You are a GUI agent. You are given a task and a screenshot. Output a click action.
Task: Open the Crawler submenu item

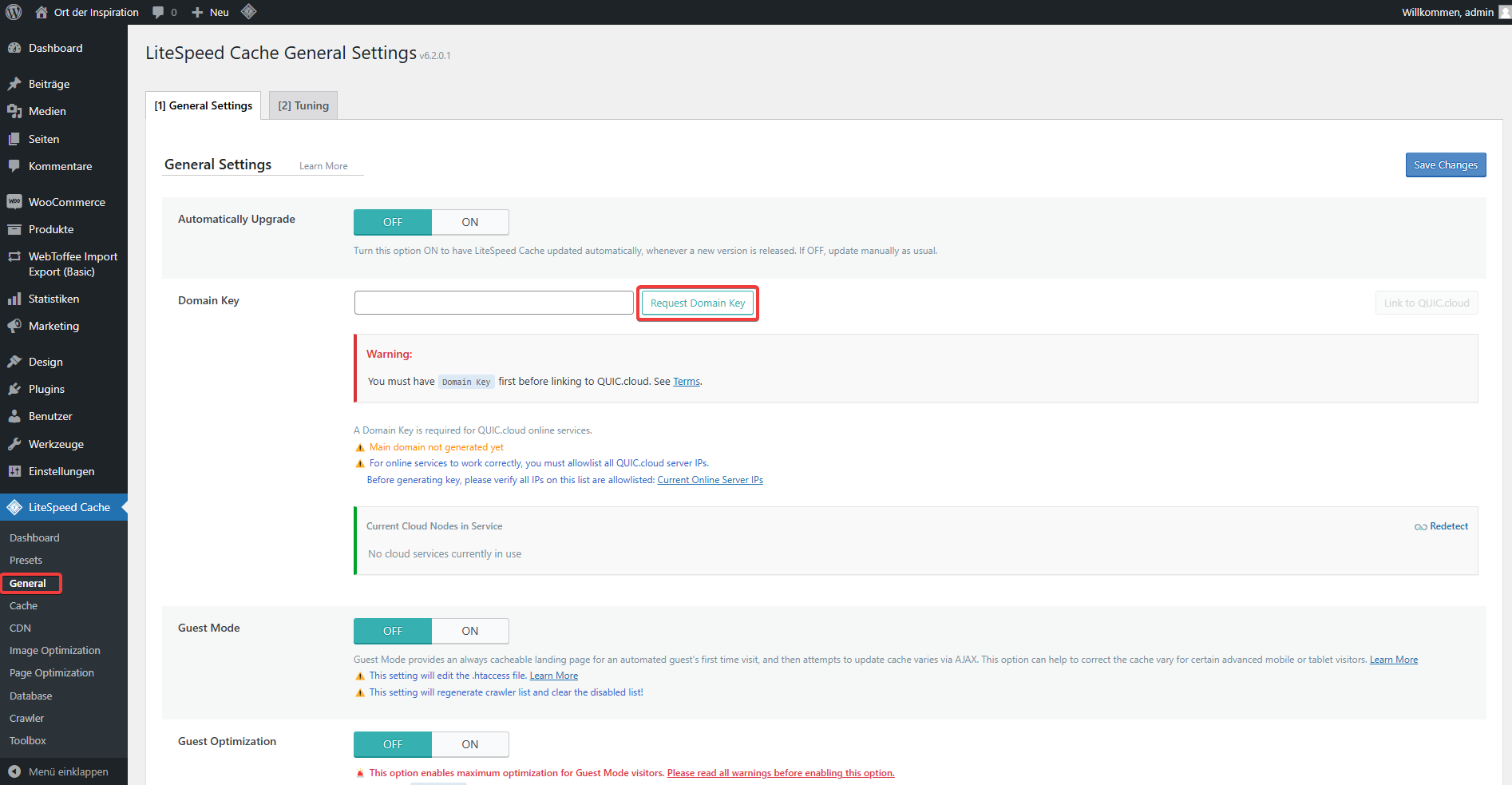[26, 718]
